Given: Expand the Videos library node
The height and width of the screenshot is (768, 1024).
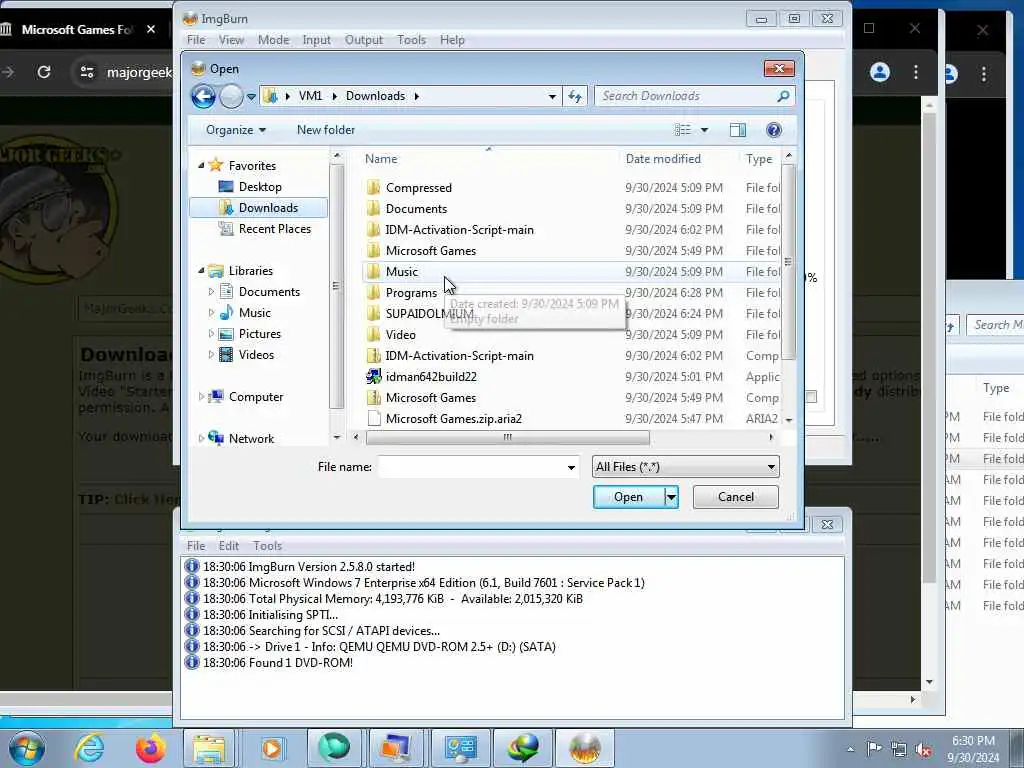Looking at the screenshot, I should click(x=211, y=355).
